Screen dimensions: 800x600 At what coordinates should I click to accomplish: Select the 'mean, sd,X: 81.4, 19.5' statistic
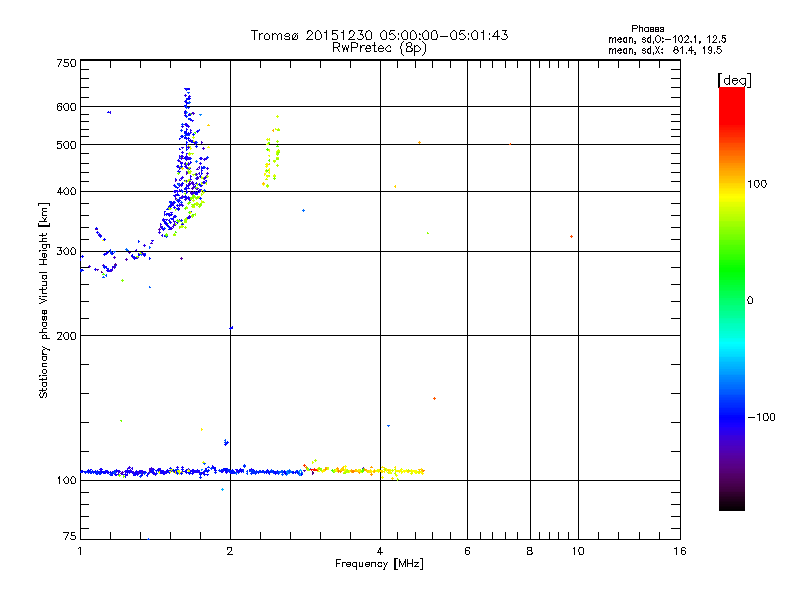(665, 50)
